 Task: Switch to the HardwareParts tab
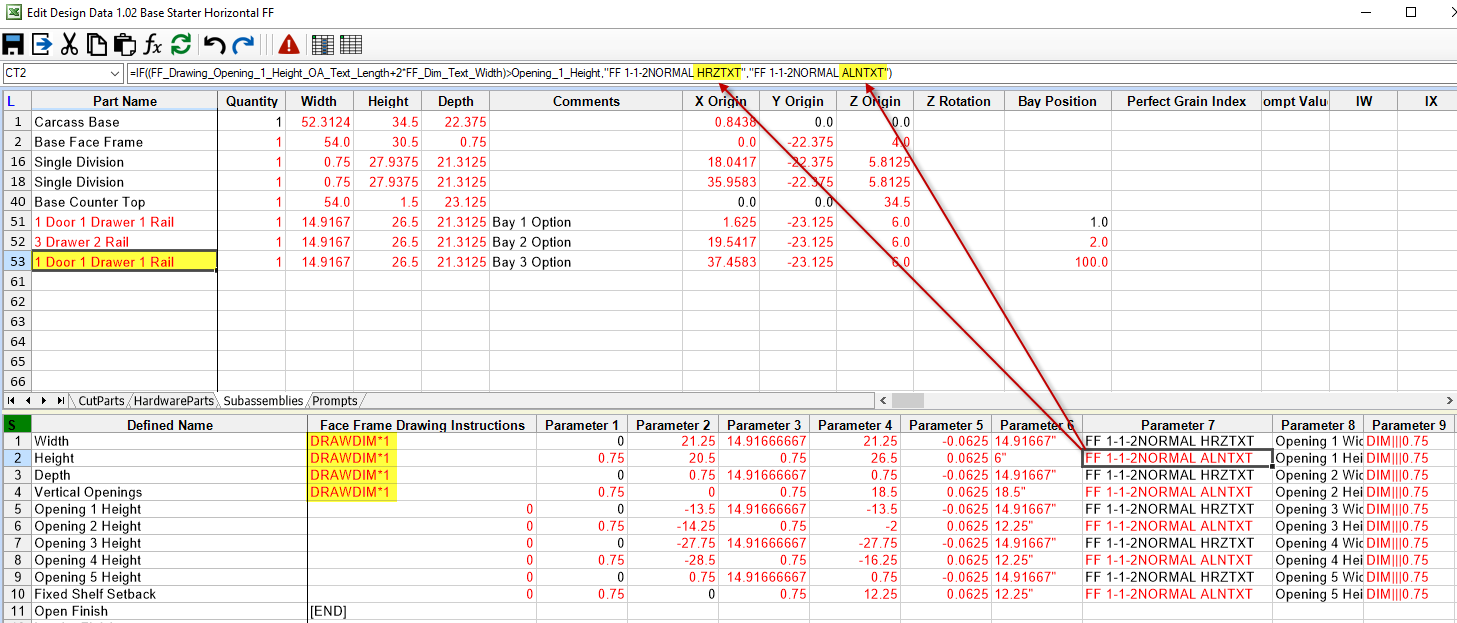tap(174, 401)
